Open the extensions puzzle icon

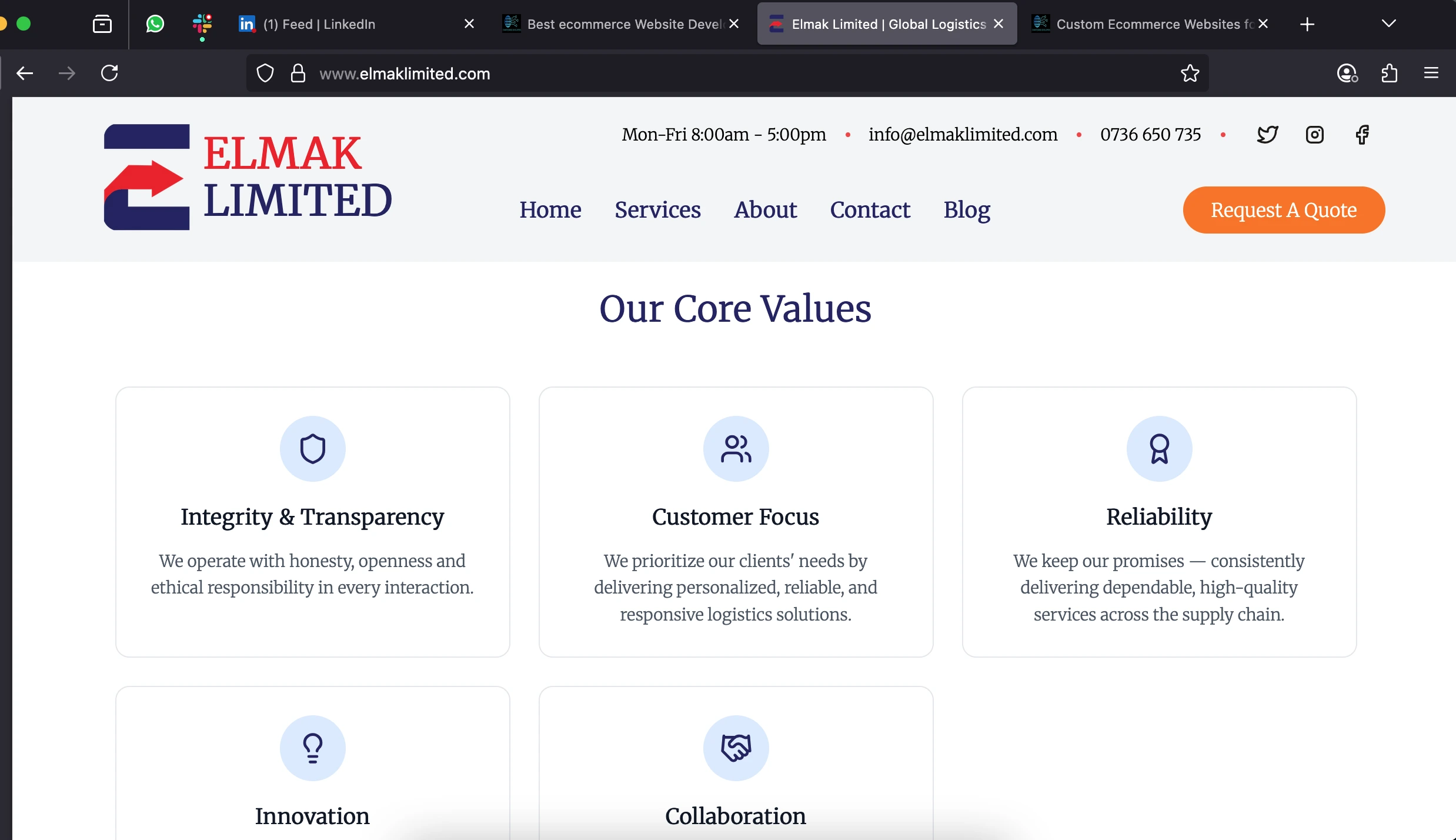coord(1389,74)
